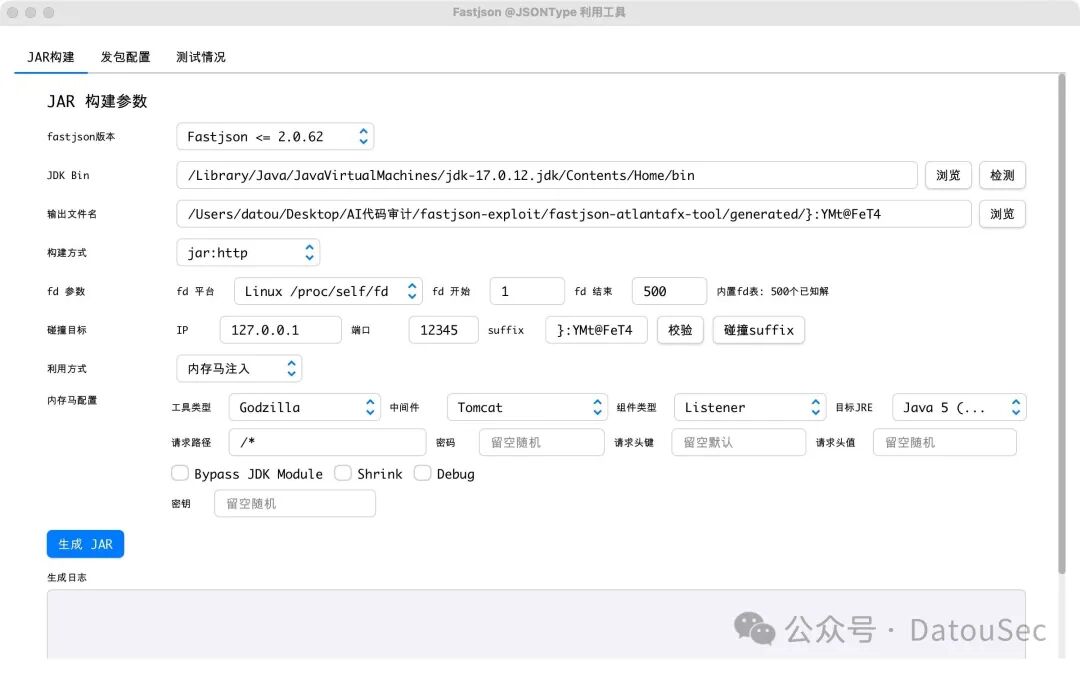Viewport: 1080px width, 673px height.
Task: Enable the Debug checkbox
Action: point(422,473)
